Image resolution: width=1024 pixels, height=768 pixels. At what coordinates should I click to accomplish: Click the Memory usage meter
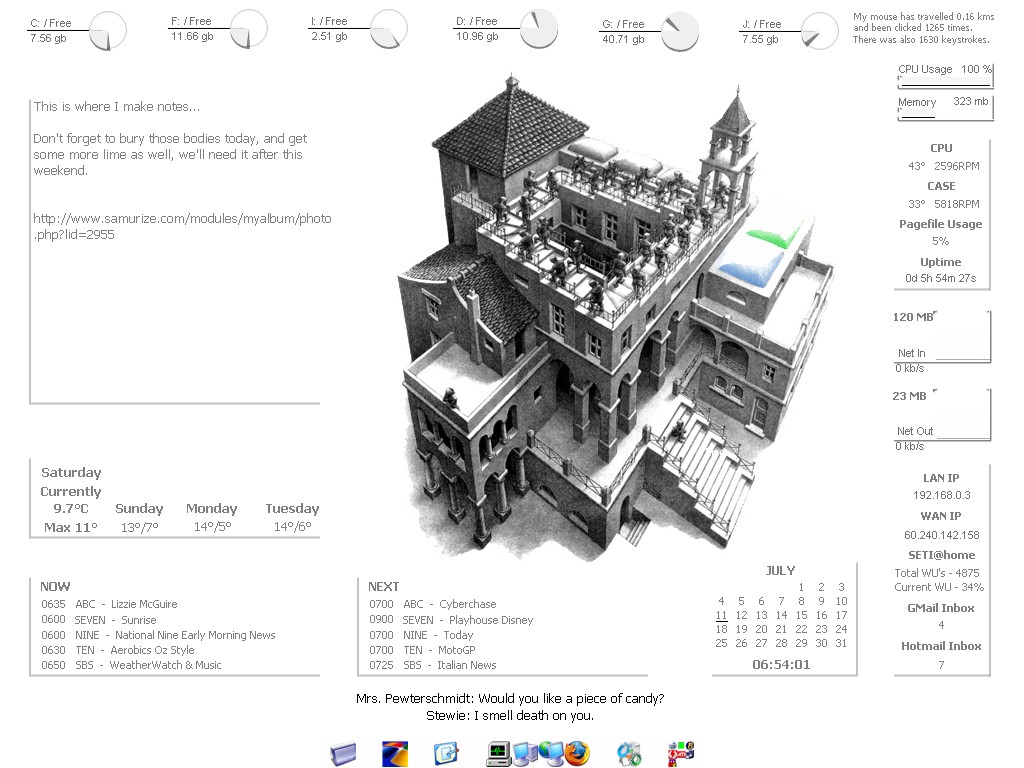(x=943, y=109)
